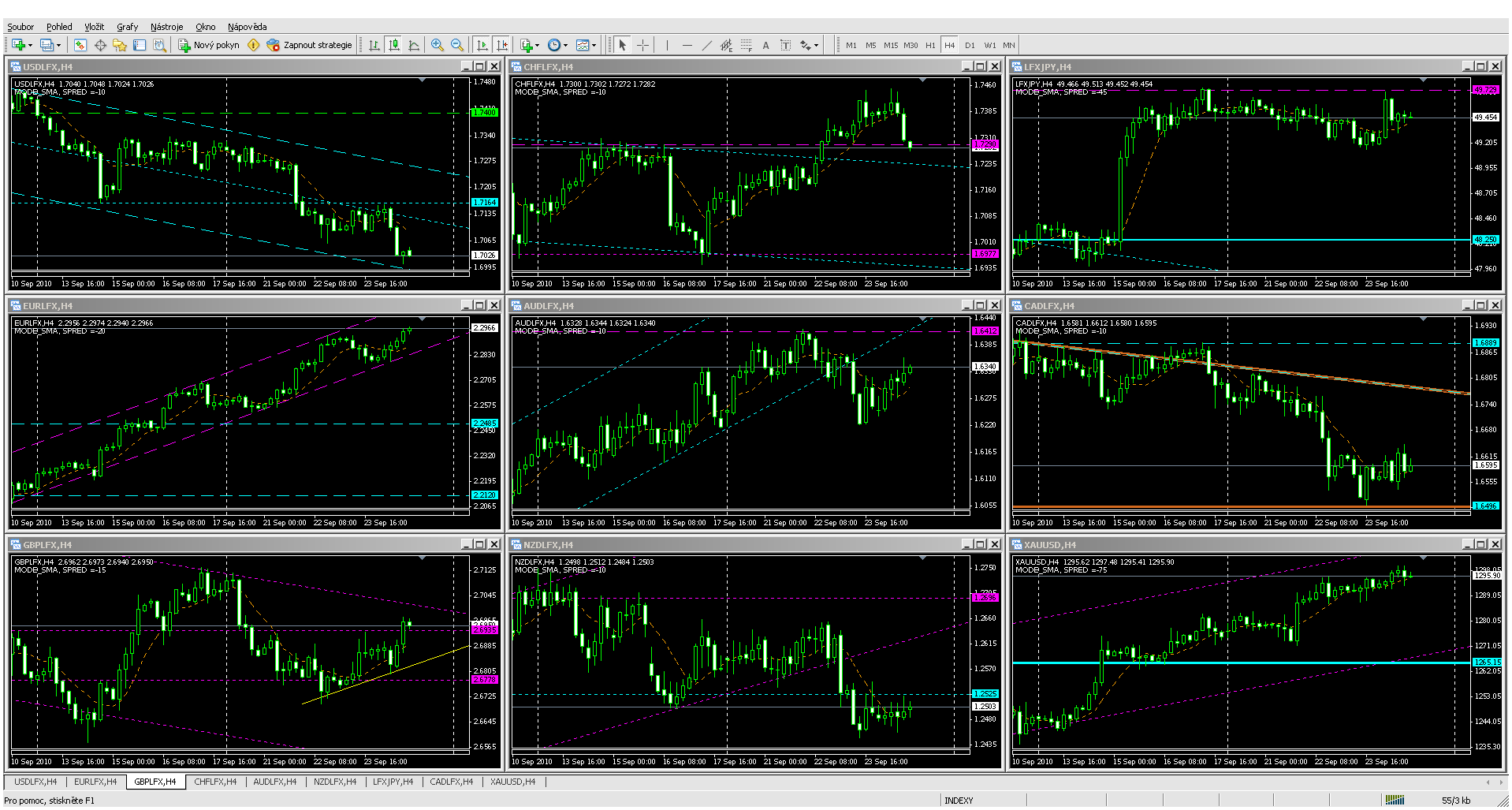Open the Profiles toolbar icon
The height and width of the screenshot is (810, 1512).
tap(47, 46)
